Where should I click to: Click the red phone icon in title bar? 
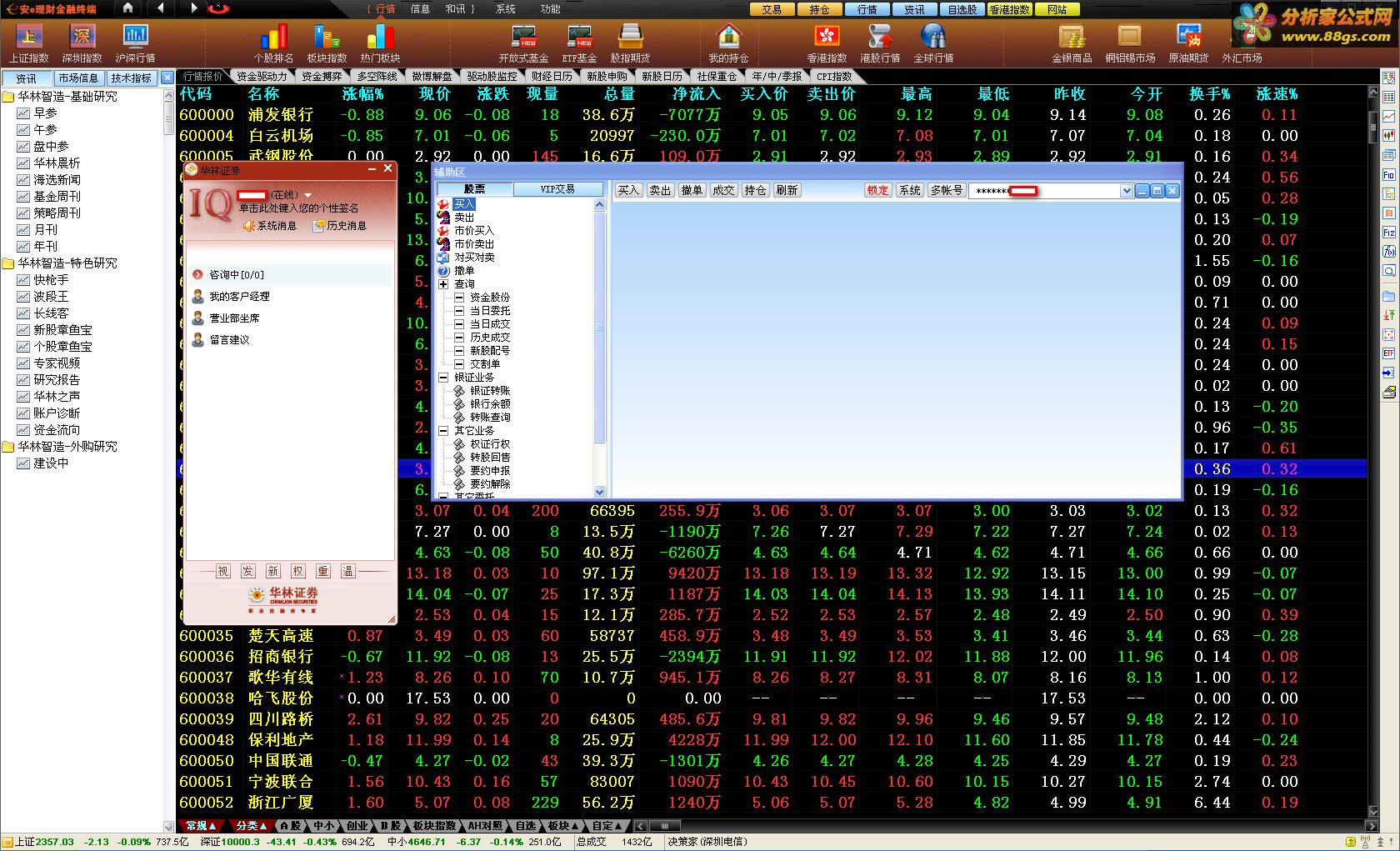click(x=218, y=8)
